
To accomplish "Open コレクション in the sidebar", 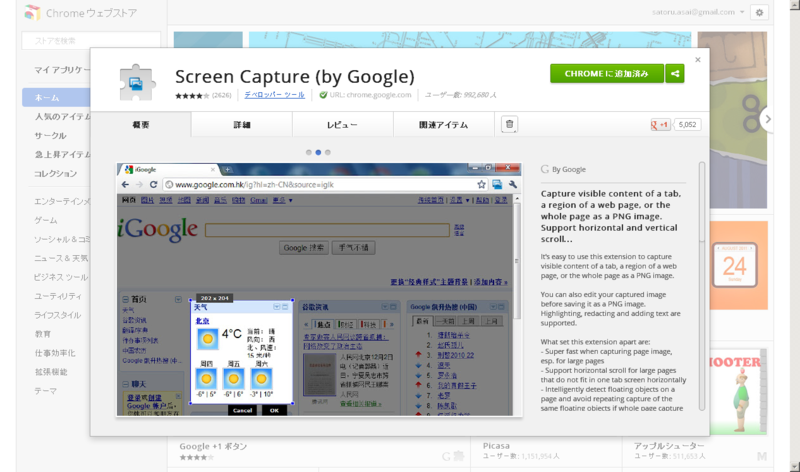I will click(55, 173).
